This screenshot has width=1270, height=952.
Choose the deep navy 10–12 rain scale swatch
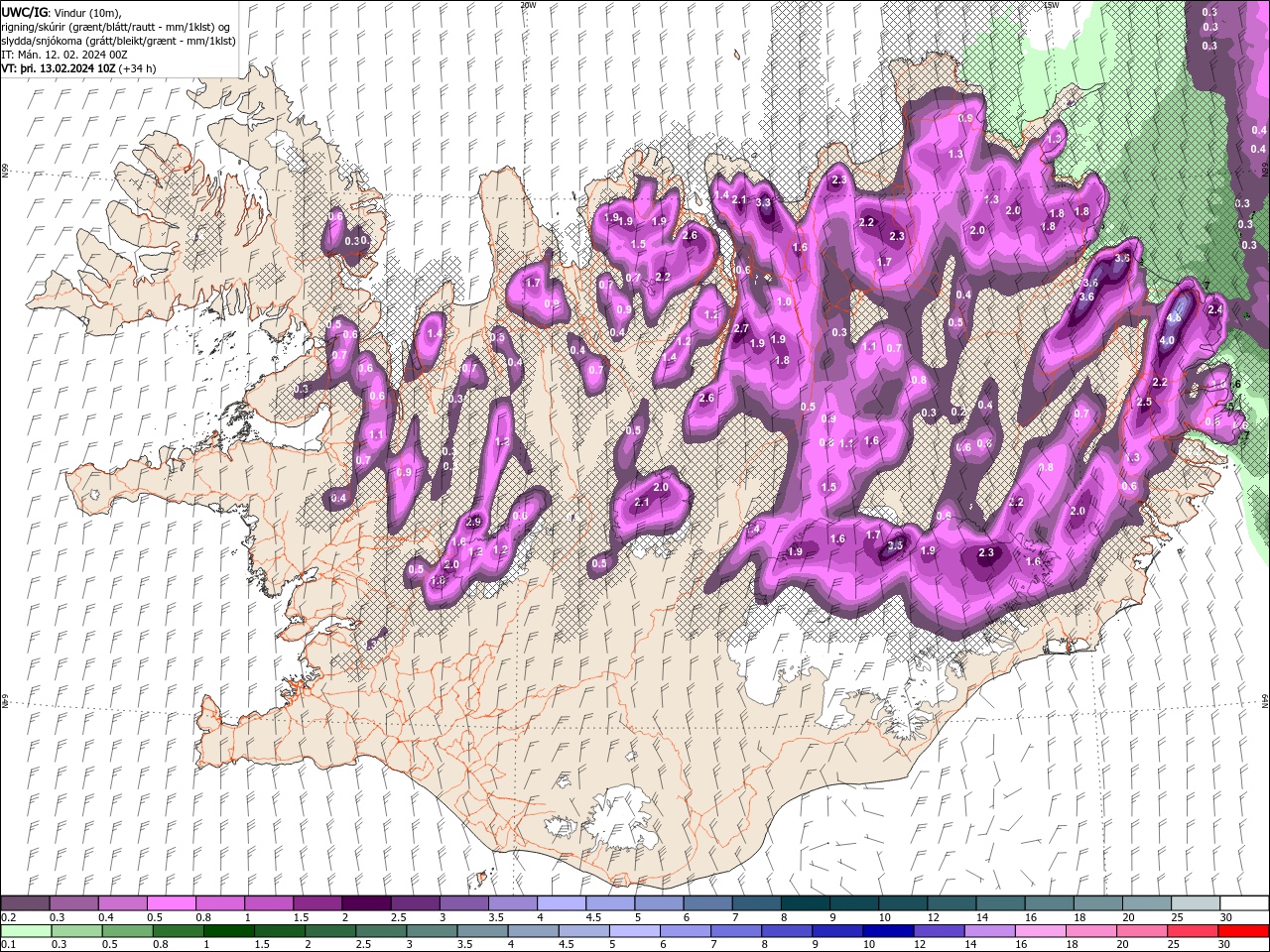pyautogui.click(x=887, y=930)
